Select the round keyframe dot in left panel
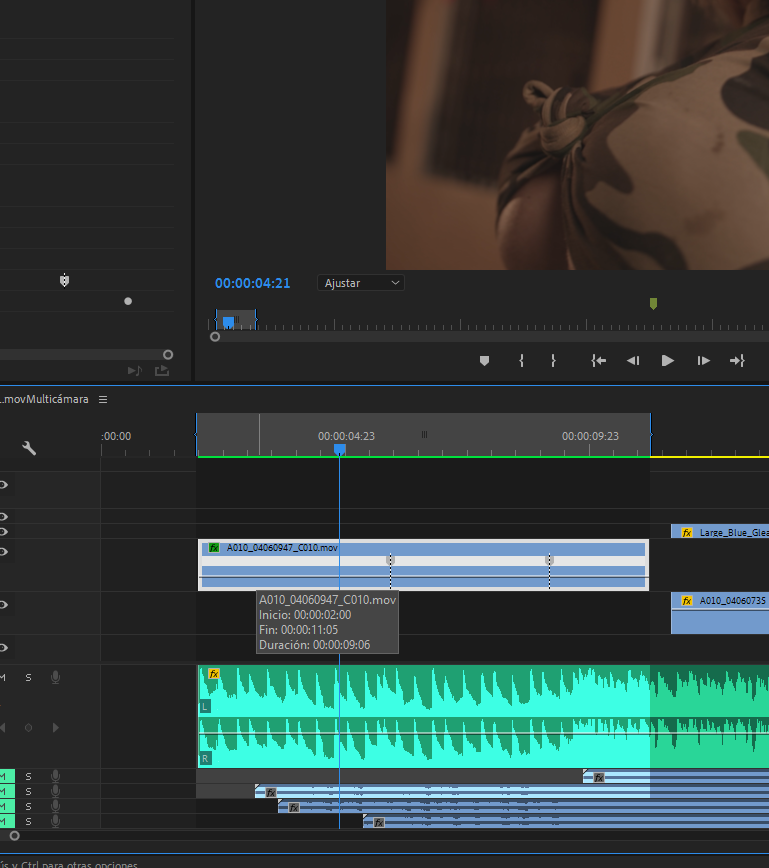Viewport: 769px width, 868px height. (128, 301)
